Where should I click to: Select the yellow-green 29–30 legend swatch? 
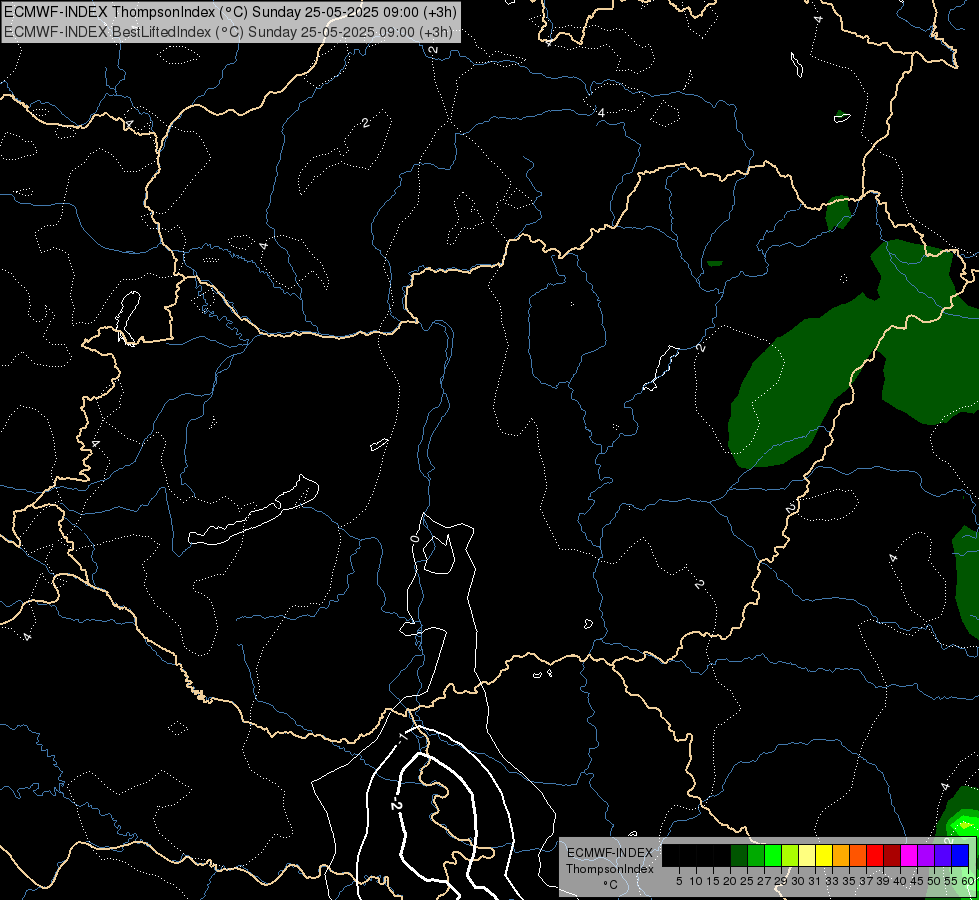pos(790,855)
